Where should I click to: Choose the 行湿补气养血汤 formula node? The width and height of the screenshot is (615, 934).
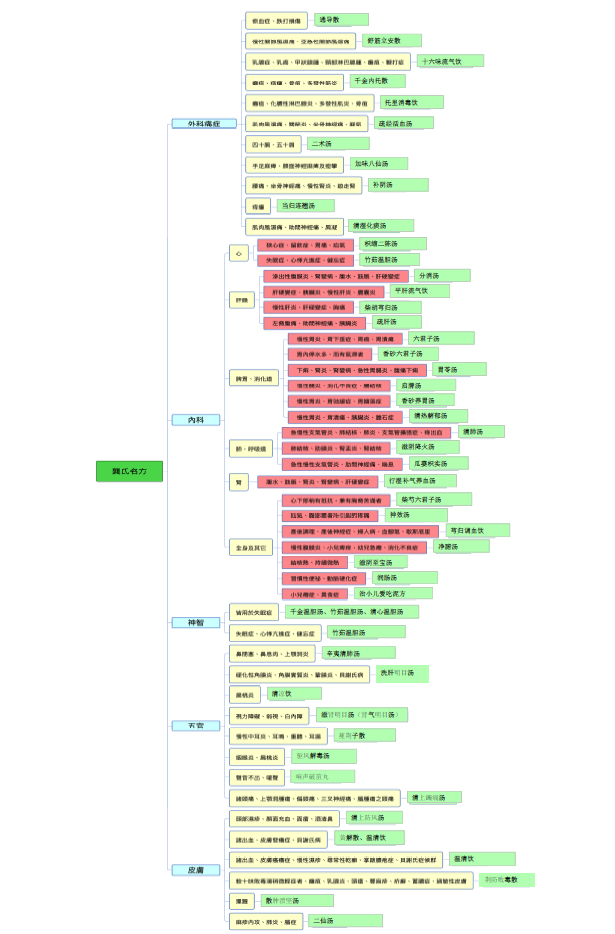(420, 481)
